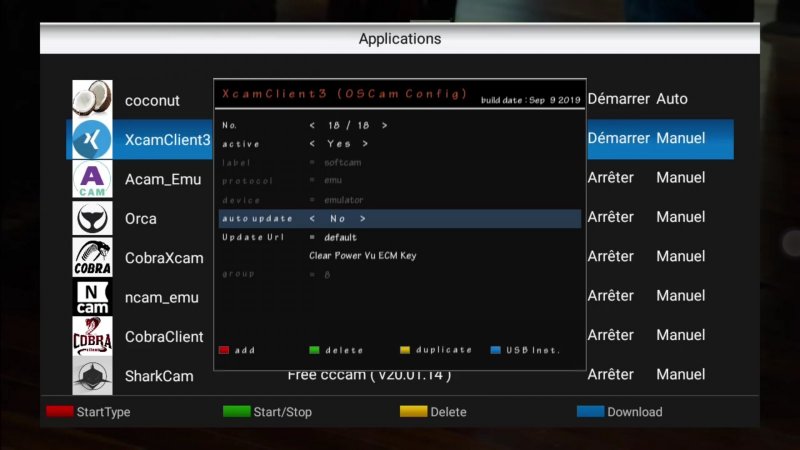Toggle active with its left arrow
The width and height of the screenshot is (800, 450).
click(312, 144)
